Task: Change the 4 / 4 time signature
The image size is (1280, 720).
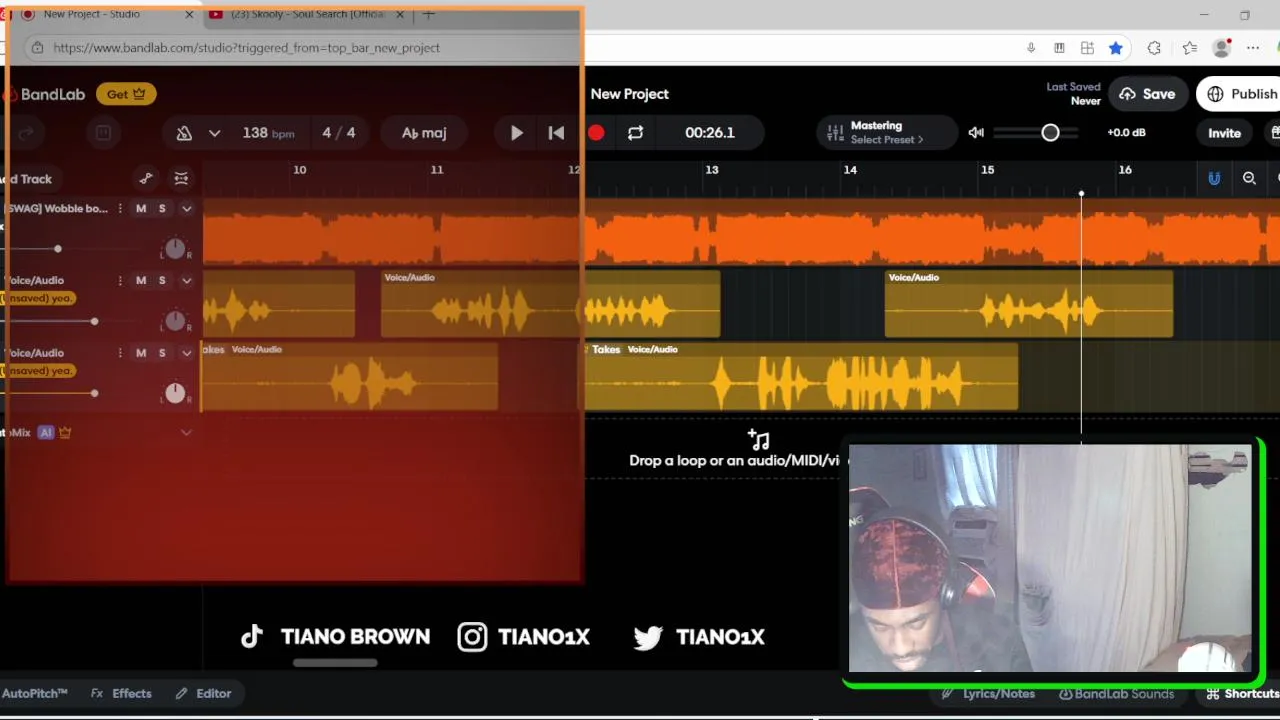Action: pos(339,133)
